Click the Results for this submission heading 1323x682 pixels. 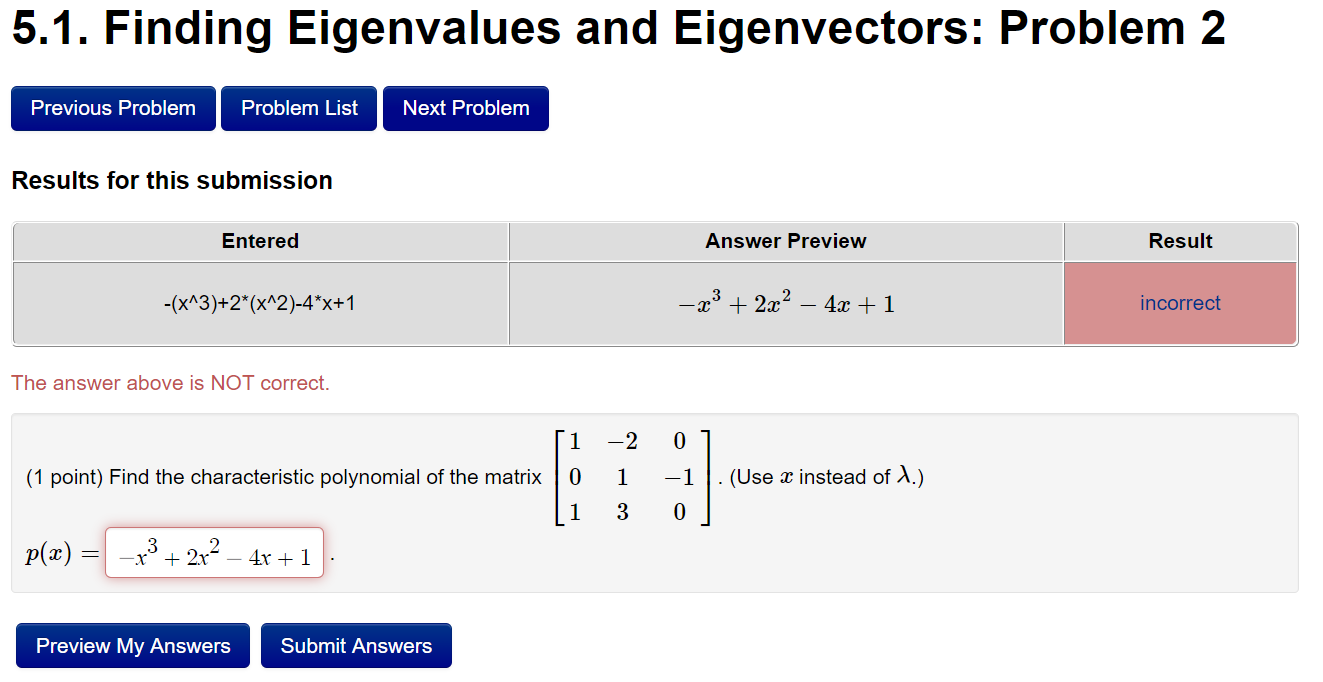pyautogui.click(x=171, y=180)
